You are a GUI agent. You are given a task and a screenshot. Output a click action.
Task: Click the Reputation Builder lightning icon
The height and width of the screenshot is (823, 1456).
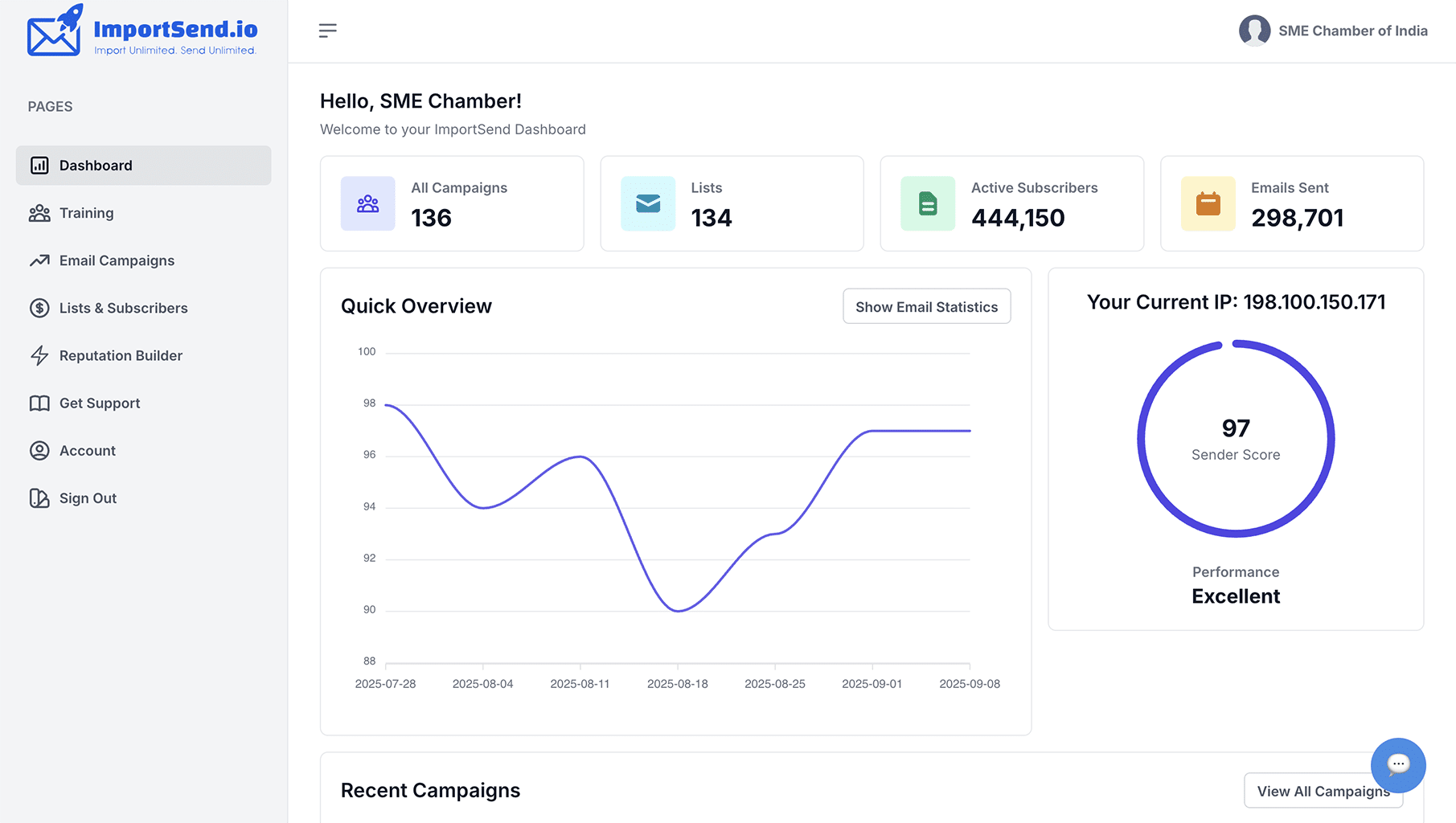pos(39,355)
